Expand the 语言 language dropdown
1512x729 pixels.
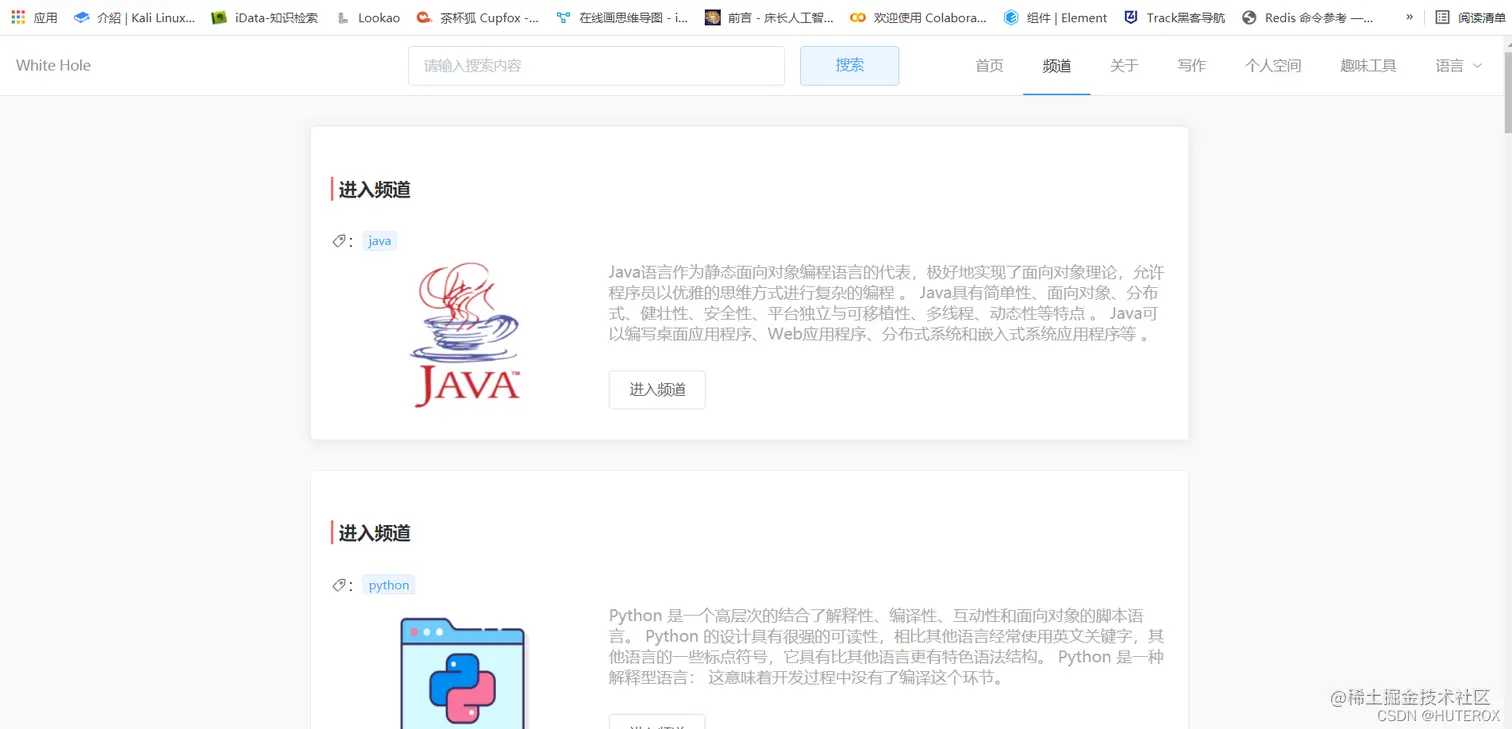coord(1459,66)
